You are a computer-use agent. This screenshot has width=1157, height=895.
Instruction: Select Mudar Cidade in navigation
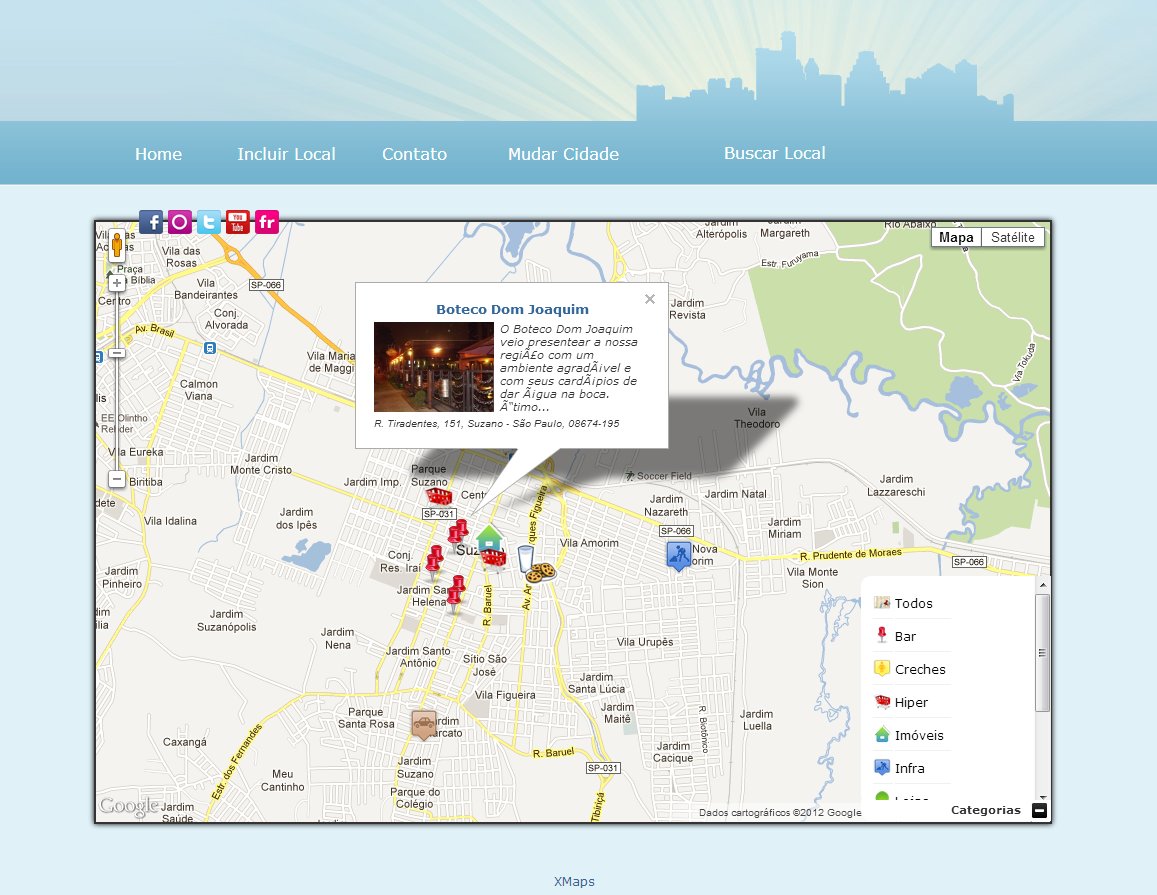click(x=563, y=154)
